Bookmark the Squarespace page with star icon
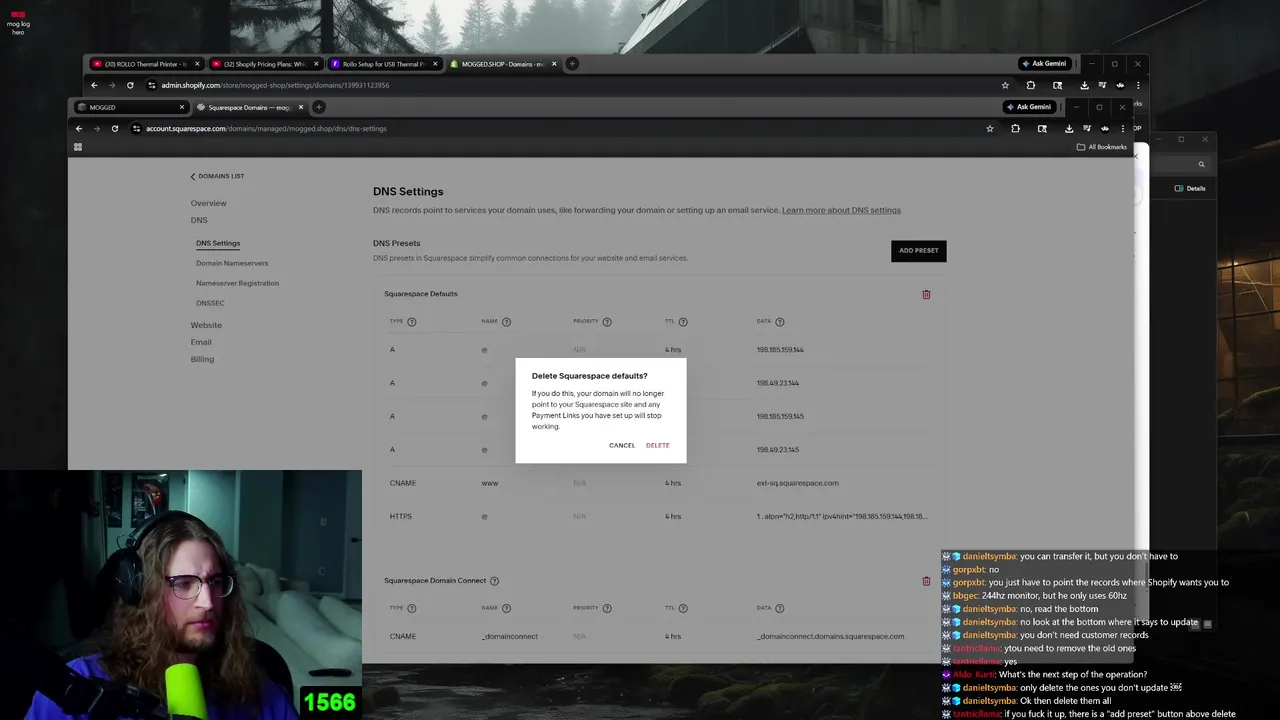Screen dimensions: 1280x720 click(x=990, y=128)
